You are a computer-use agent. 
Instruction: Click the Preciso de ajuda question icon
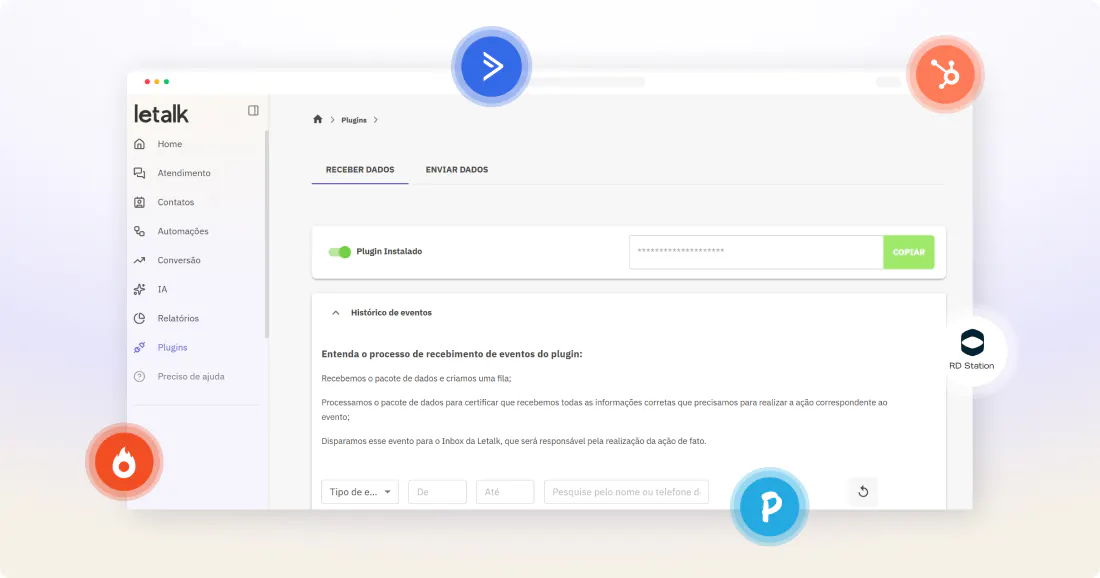point(140,377)
